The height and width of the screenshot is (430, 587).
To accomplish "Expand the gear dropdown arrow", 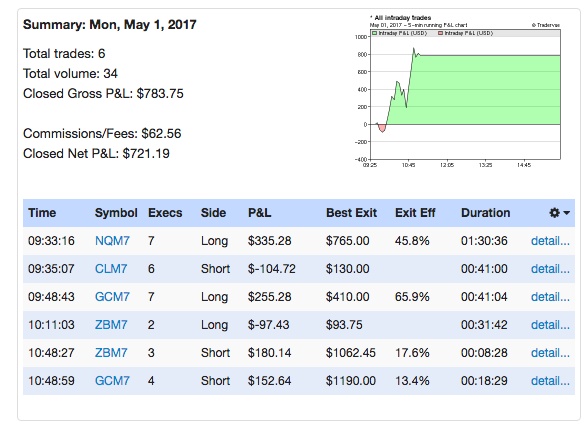I will 566,213.
